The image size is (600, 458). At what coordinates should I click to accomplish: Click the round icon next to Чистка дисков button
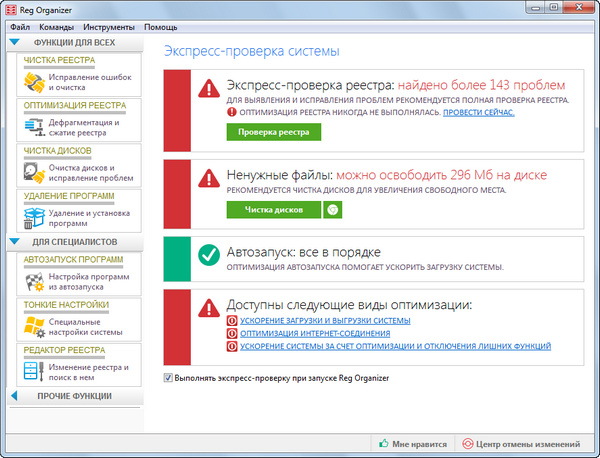click(x=332, y=210)
